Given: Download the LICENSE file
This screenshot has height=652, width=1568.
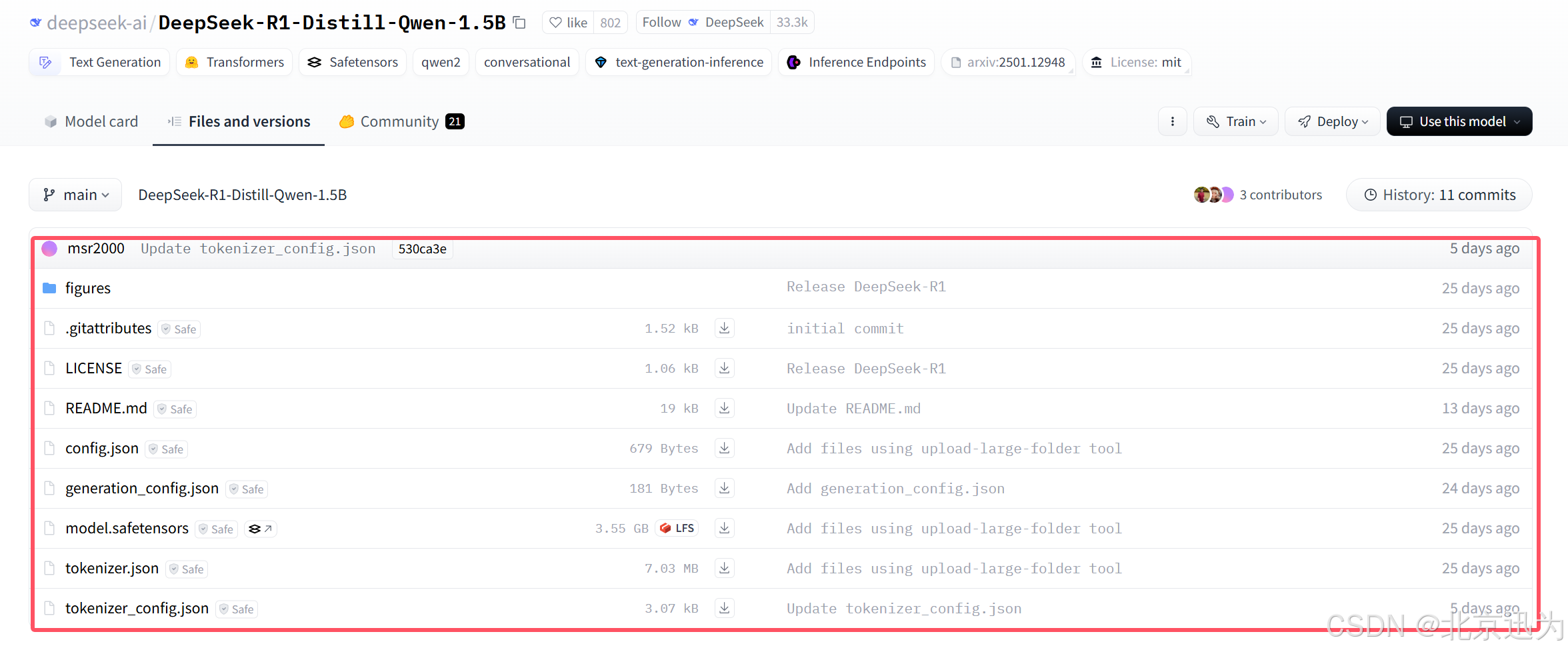Looking at the screenshot, I should pos(725,368).
